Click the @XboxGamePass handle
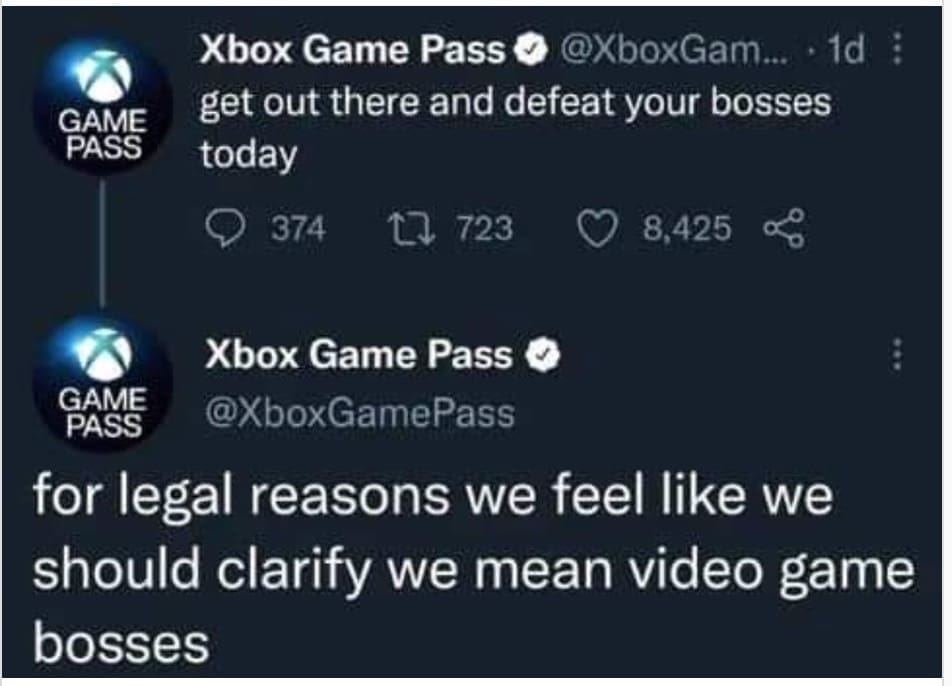Screen dimensions: 952x686 (x=360, y=414)
